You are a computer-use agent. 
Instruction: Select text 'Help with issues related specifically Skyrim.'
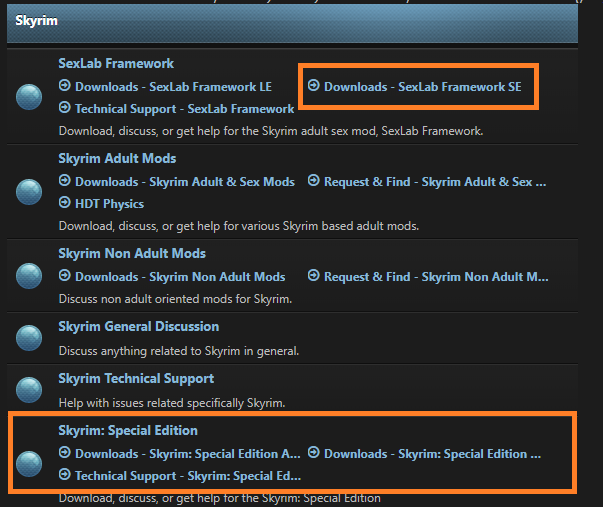(x=172, y=403)
